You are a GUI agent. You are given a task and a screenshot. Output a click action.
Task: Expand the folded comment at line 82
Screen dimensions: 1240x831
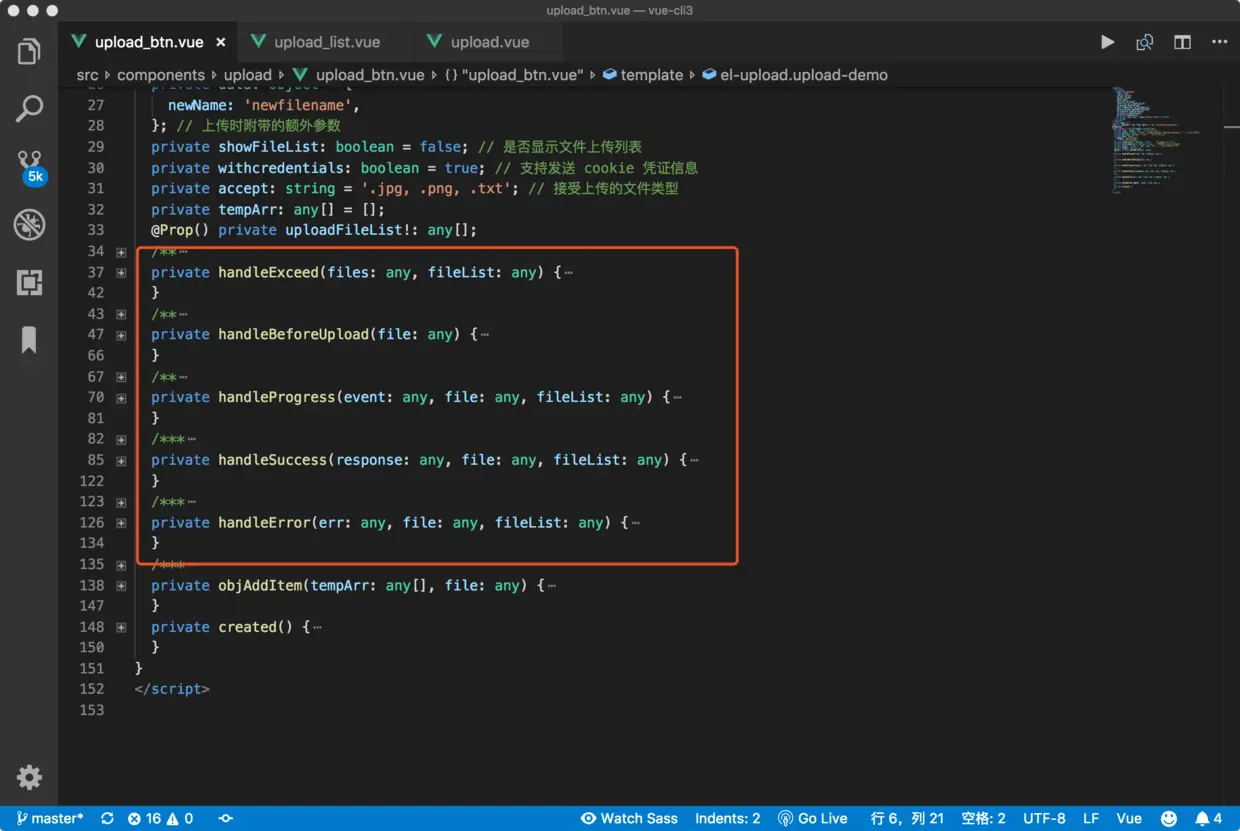[121, 439]
